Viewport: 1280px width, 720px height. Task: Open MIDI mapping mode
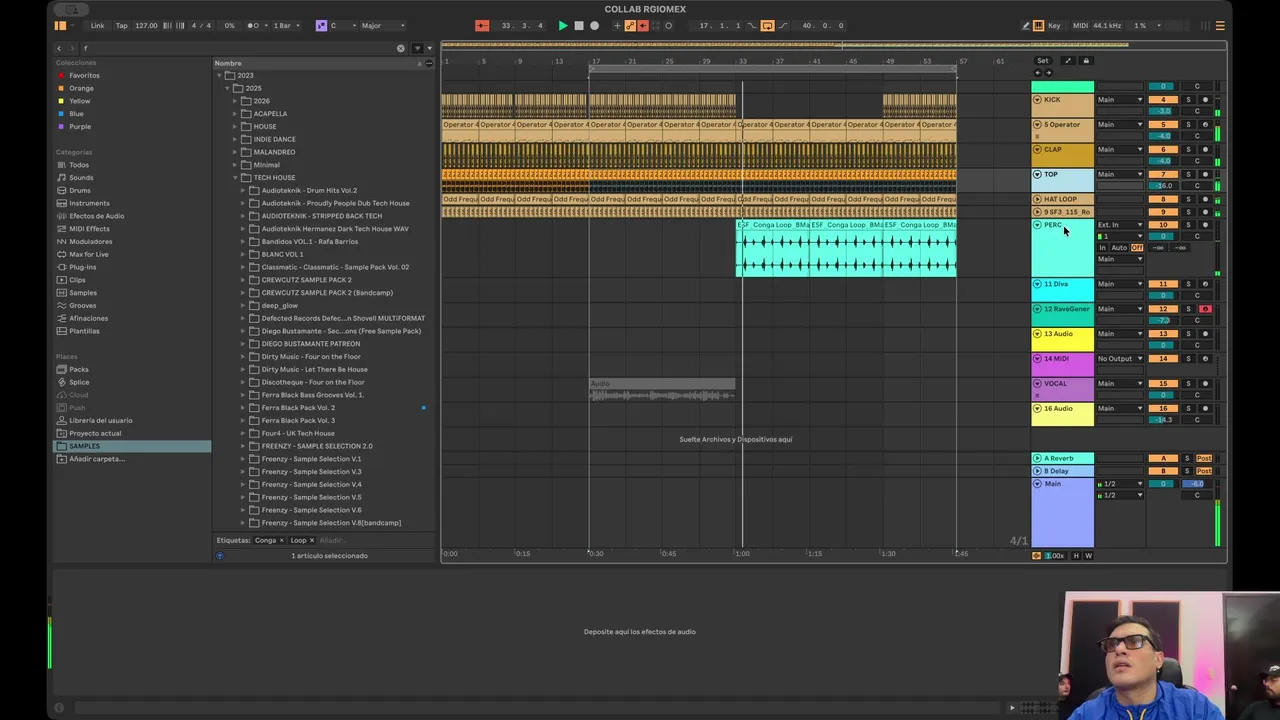pos(1080,26)
